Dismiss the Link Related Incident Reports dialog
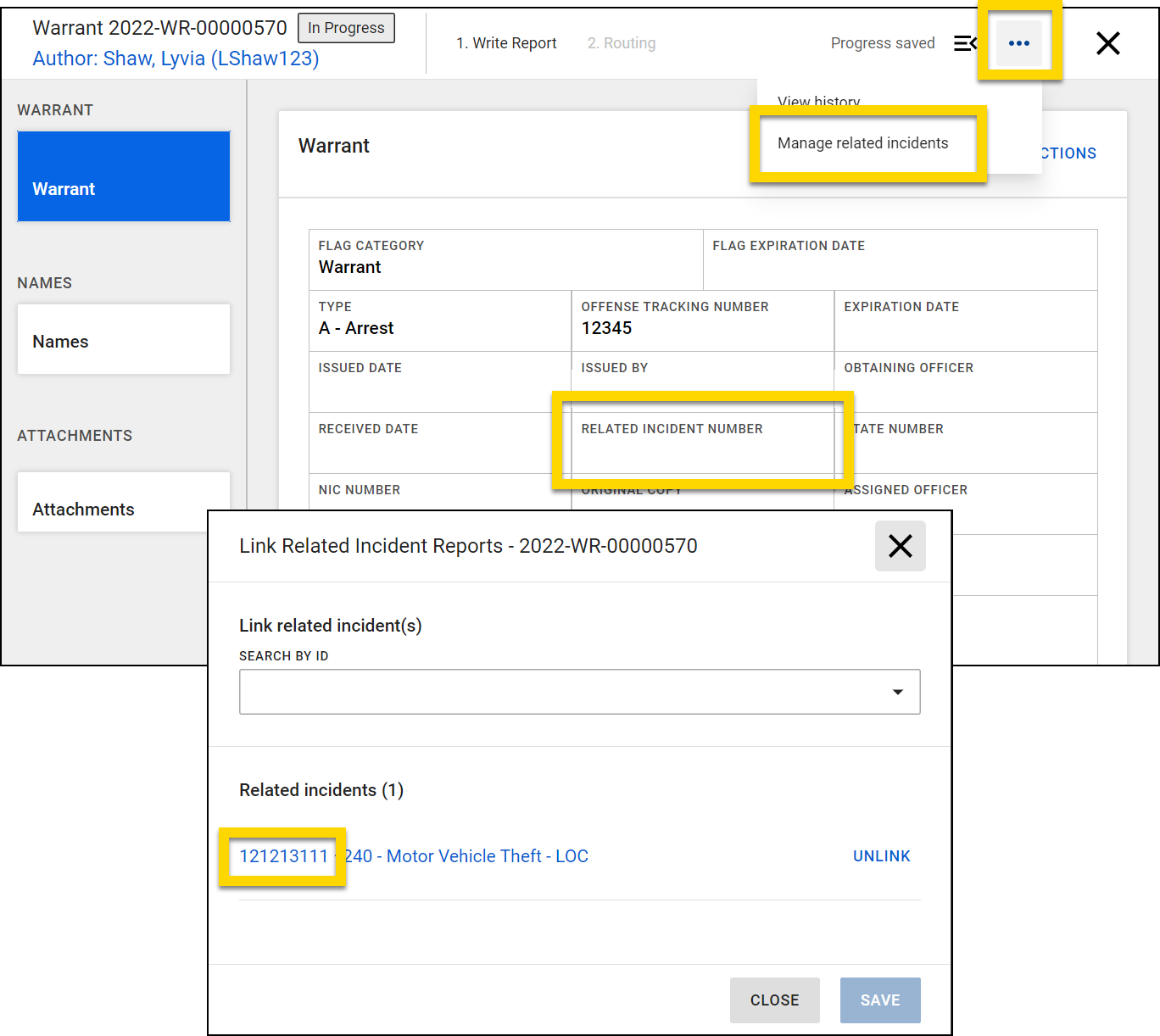1160x1036 pixels. 900,546
